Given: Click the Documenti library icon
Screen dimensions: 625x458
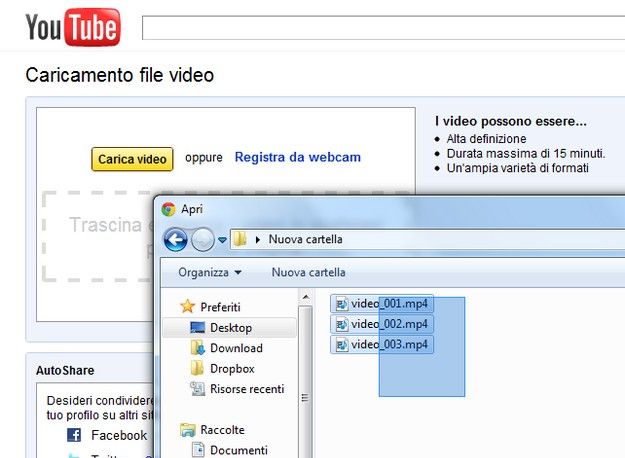Looking at the screenshot, I should [198, 449].
